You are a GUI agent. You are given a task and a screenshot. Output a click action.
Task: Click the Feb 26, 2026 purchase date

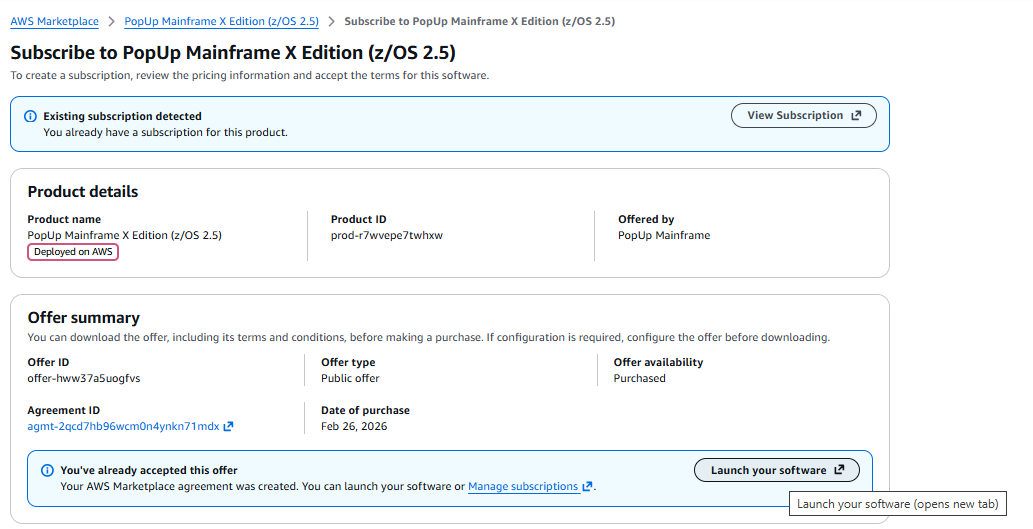coord(354,426)
